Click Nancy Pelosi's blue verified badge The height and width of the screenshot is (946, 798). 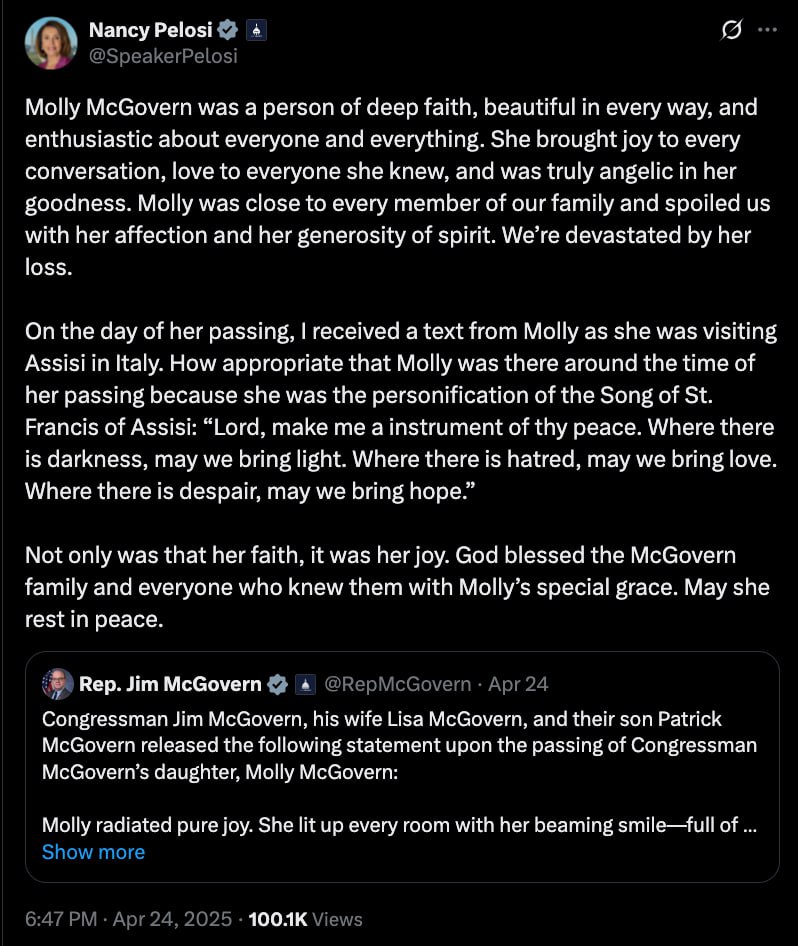tap(227, 30)
